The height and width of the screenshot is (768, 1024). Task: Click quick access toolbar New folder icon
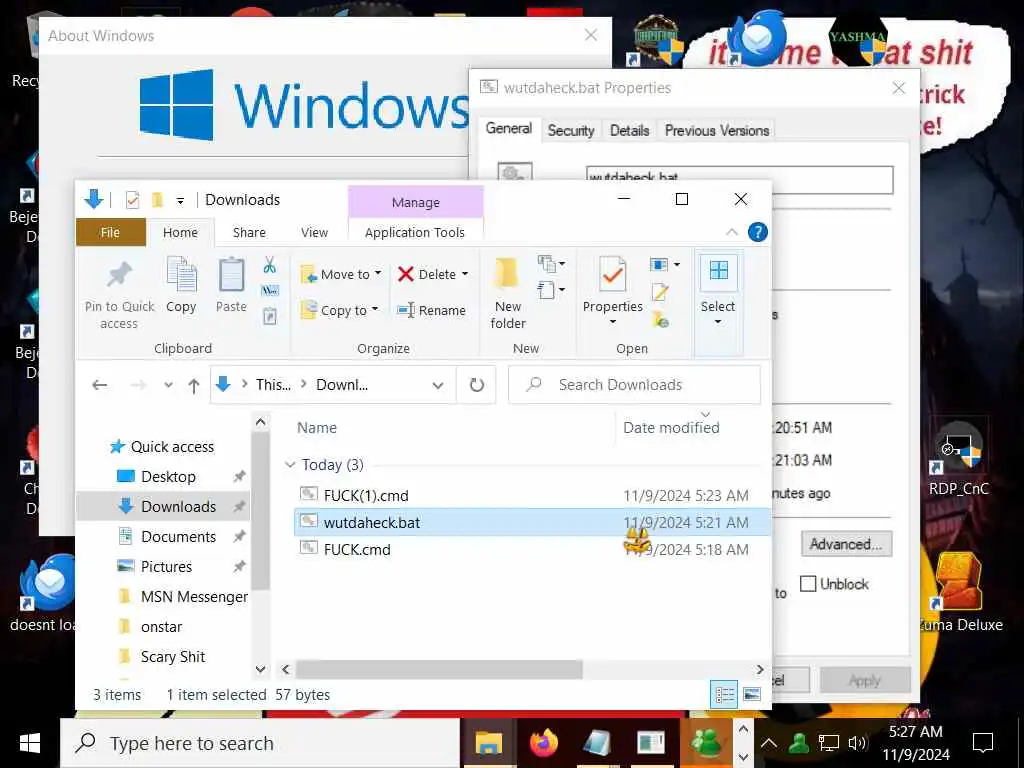[157, 200]
